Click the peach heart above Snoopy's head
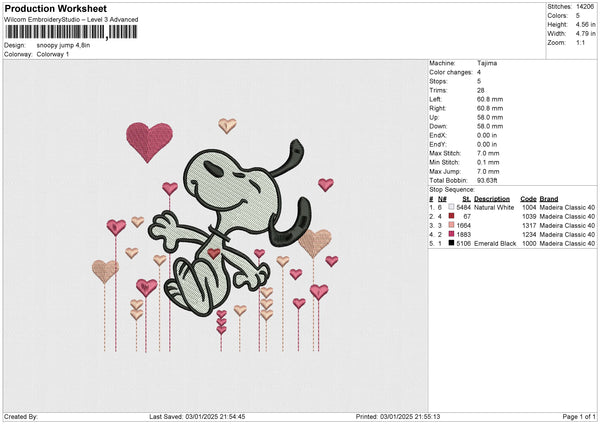 click(227, 125)
